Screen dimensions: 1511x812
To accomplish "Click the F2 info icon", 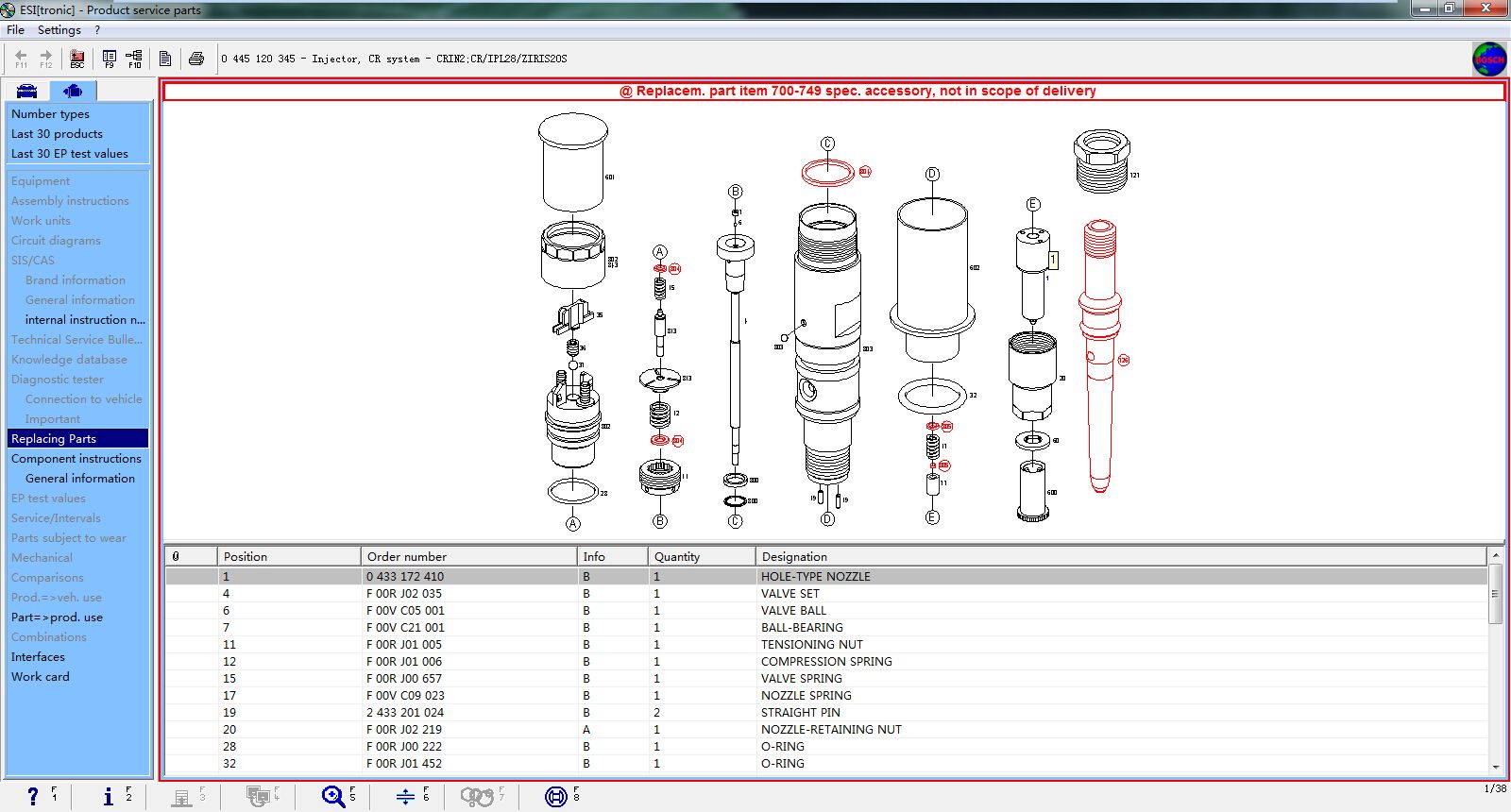I will coord(109,796).
